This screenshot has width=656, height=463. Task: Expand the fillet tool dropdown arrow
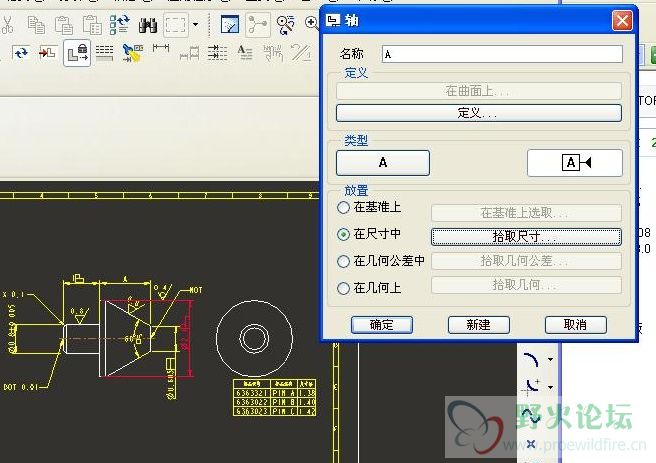551,387
